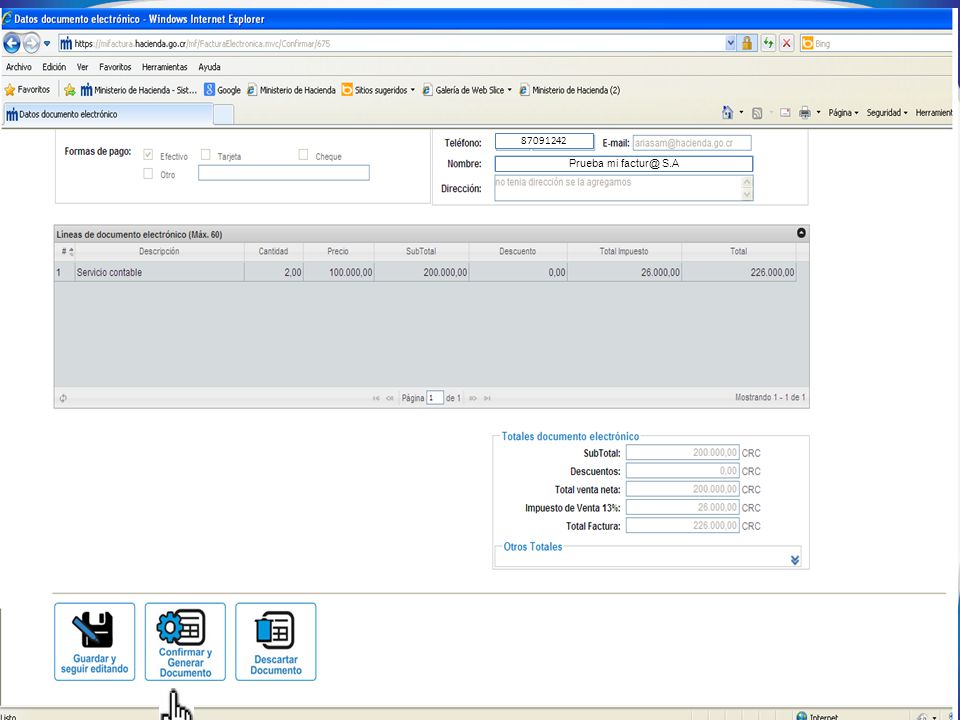Open the address bar history dropdown arrow
This screenshot has height=720, width=960.
[x=730, y=43]
